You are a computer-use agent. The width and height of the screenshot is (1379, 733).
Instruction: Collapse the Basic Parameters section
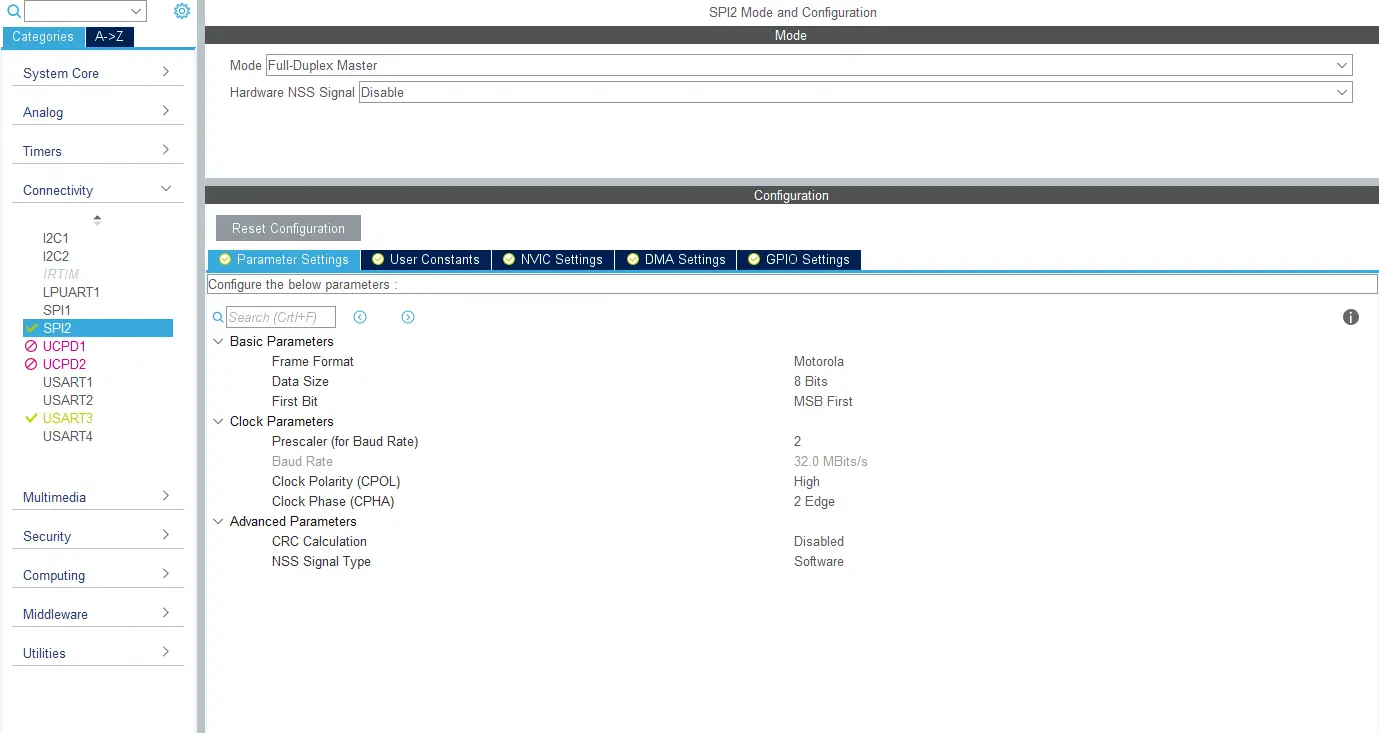[219, 341]
